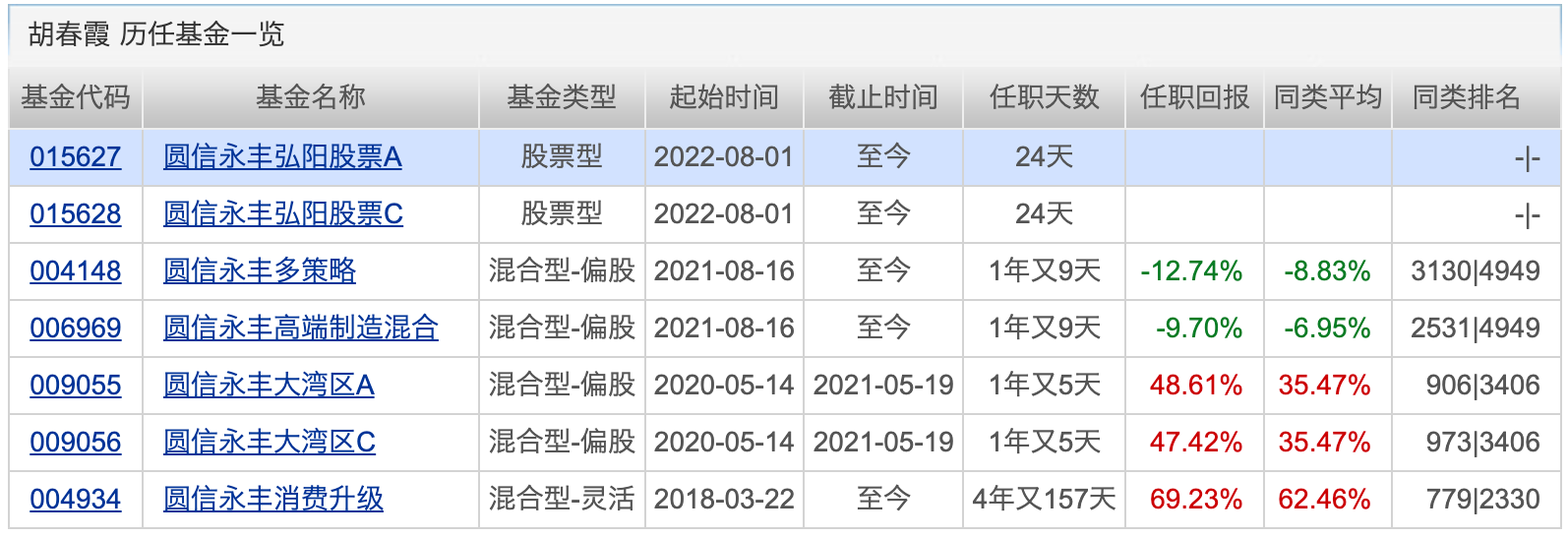
Task: Open the 圆信永丰大湾区A fund link
Action: click(x=269, y=386)
